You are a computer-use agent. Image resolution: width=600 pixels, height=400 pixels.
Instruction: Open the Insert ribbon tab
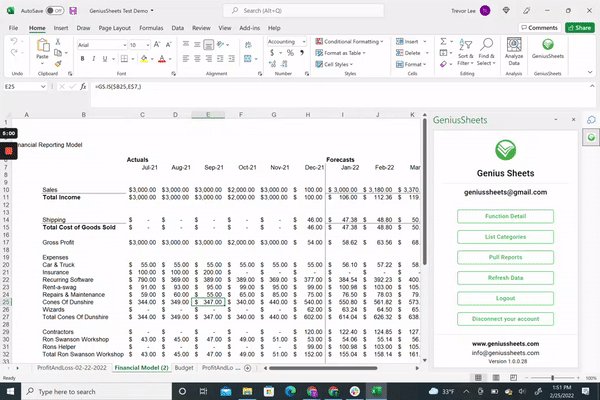pyautogui.click(x=61, y=28)
